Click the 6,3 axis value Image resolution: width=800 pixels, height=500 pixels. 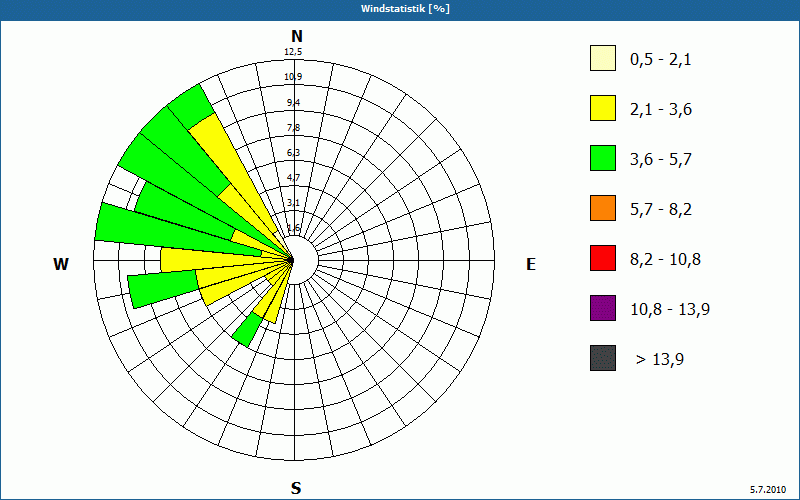293,153
